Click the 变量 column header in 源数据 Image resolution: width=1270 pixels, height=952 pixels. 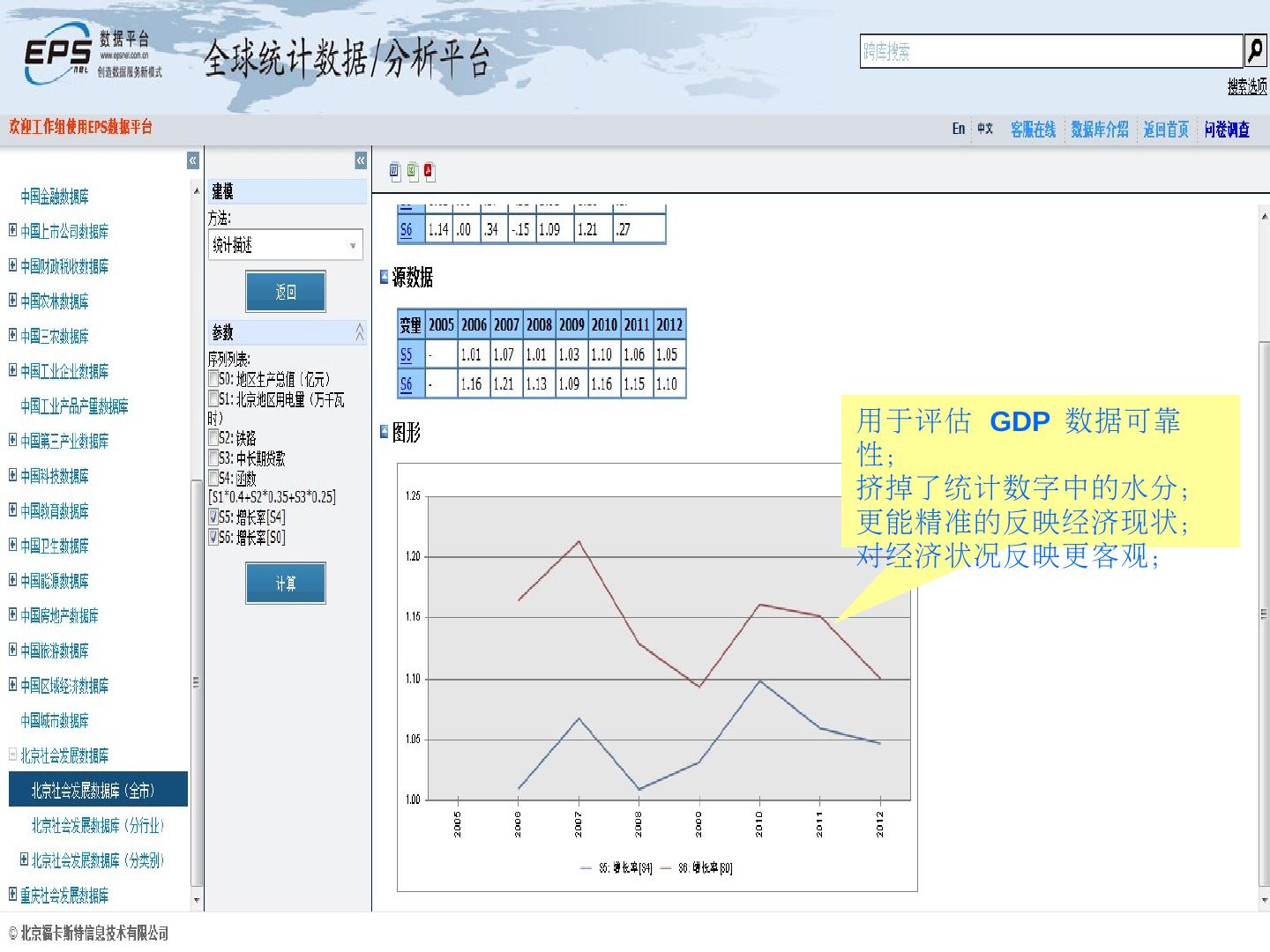coord(411,324)
